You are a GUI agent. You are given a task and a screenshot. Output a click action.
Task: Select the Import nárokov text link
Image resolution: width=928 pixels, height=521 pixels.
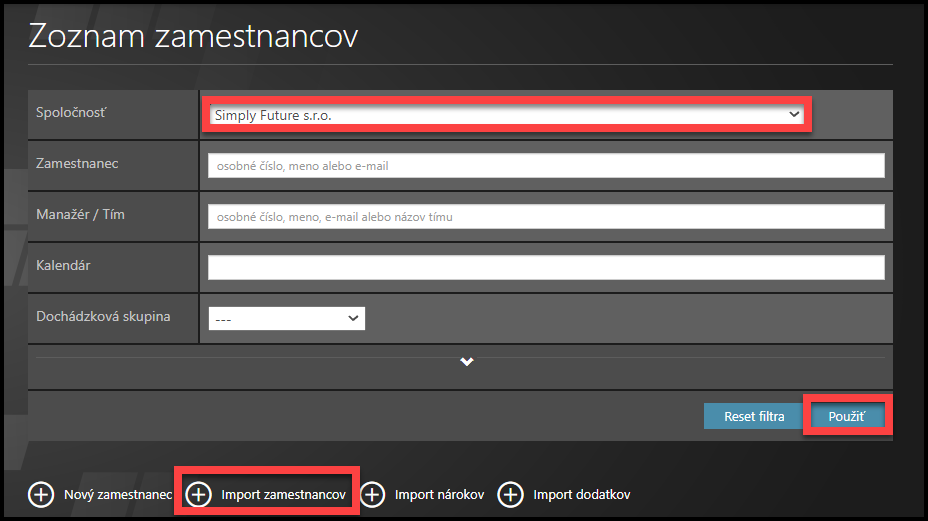[x=439, y=495]
